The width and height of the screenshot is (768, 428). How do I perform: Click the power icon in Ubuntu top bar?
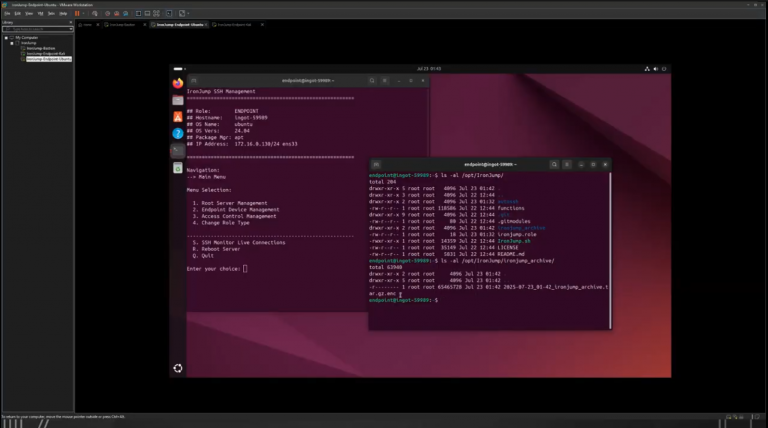664,69
